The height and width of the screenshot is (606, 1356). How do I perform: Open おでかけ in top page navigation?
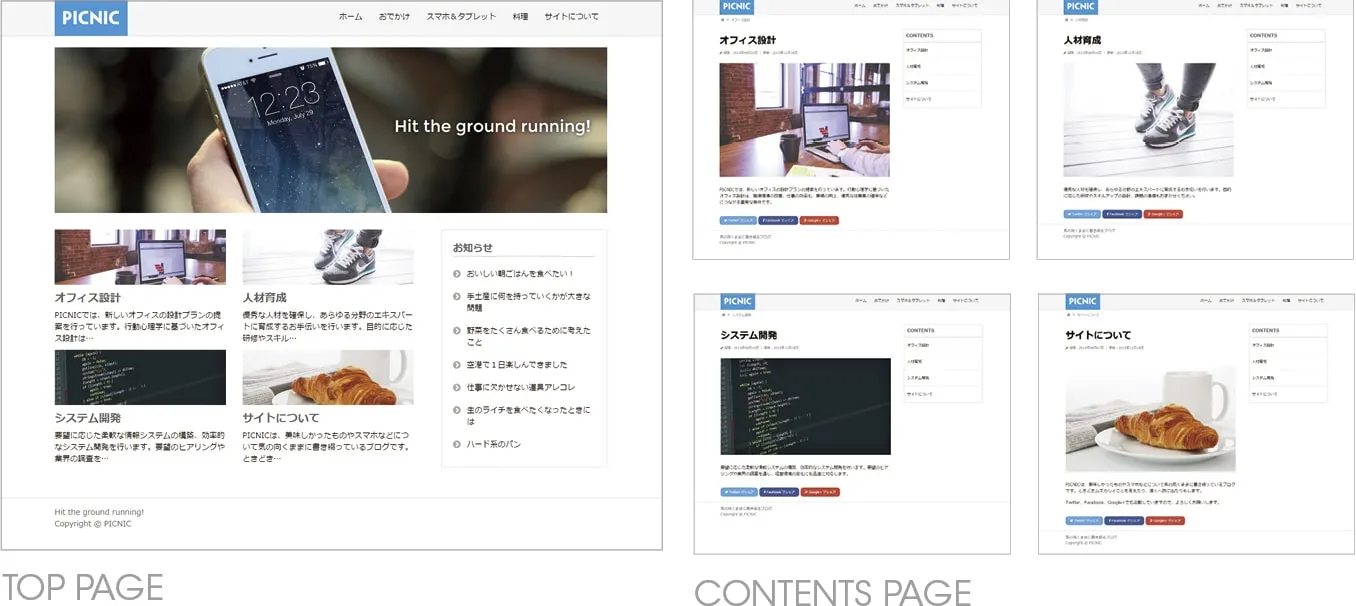[394, 17]
